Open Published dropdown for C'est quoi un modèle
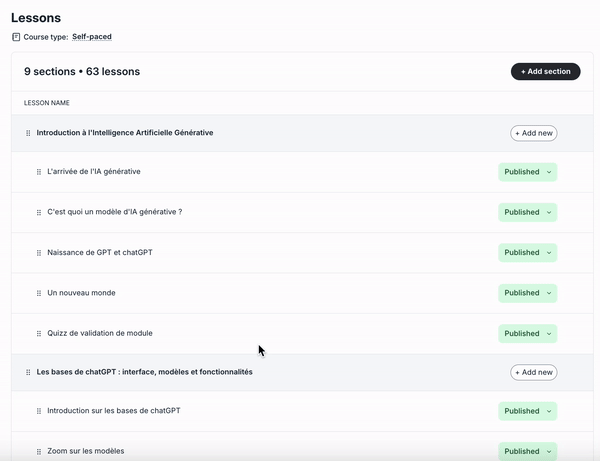 click(528, 212)
